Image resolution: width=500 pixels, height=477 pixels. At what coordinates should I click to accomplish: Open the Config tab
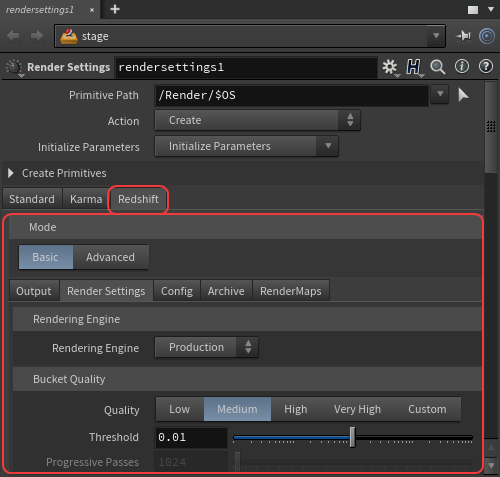177,291
